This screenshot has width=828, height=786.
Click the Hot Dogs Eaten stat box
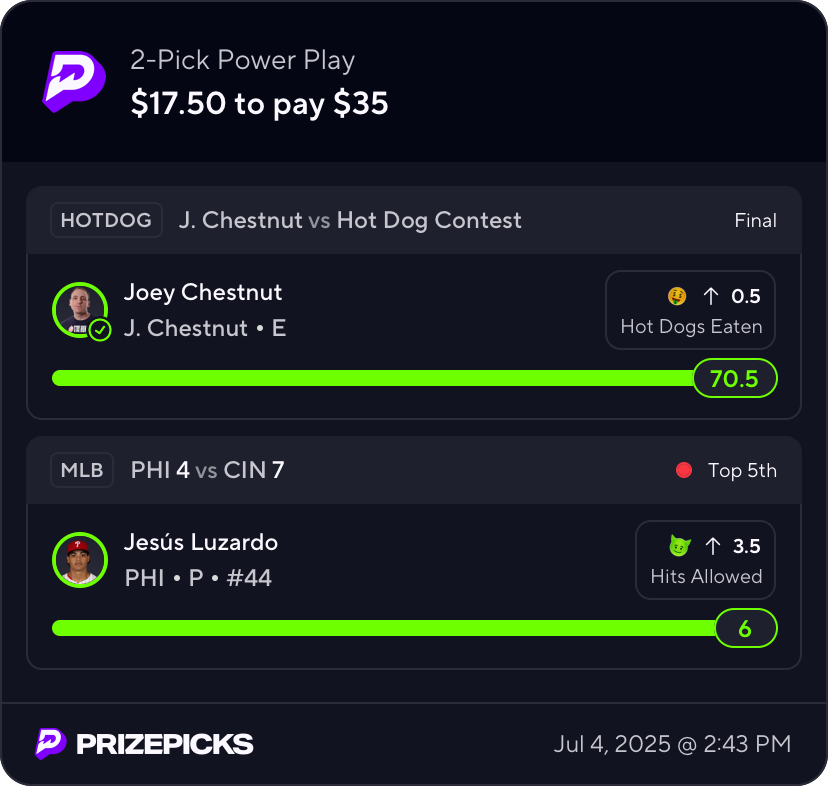click(690, 310)
